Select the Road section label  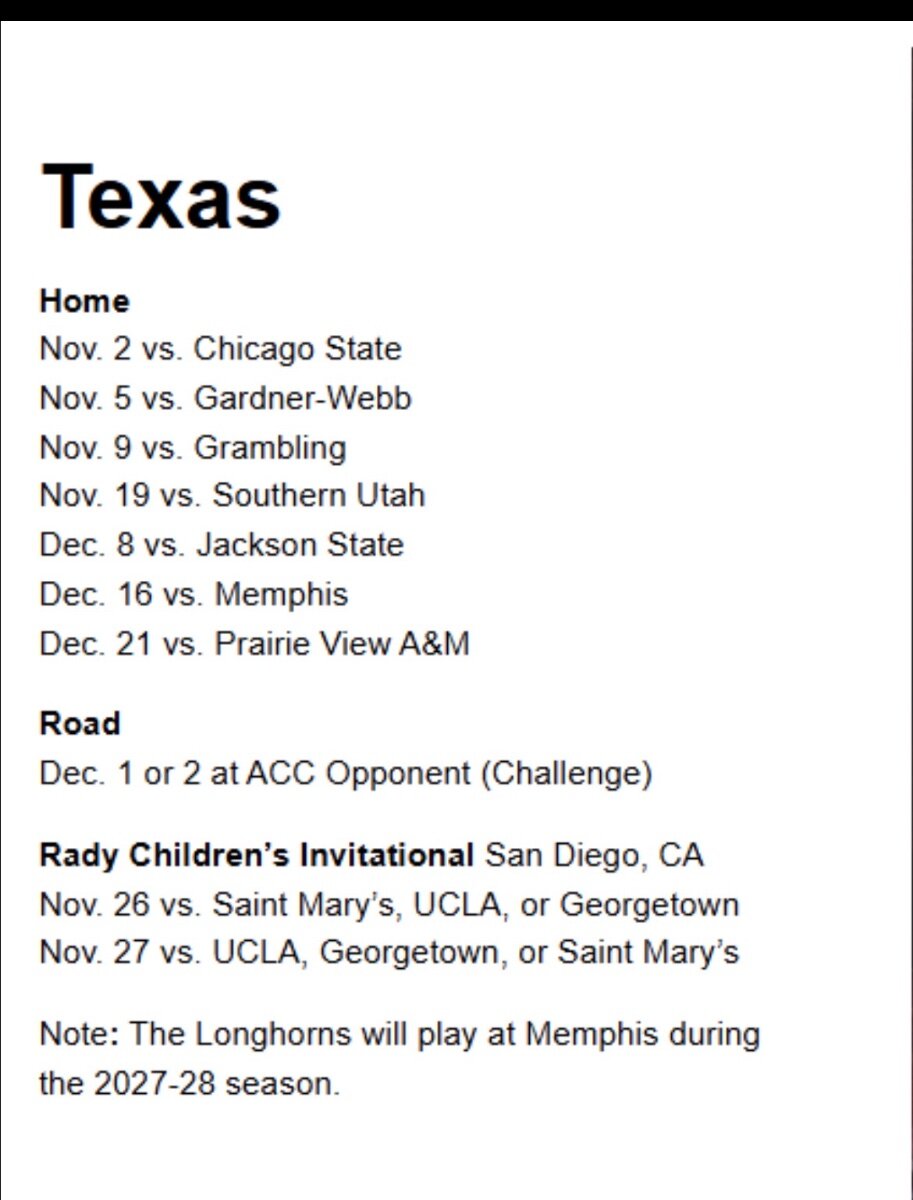click(80, 723)
